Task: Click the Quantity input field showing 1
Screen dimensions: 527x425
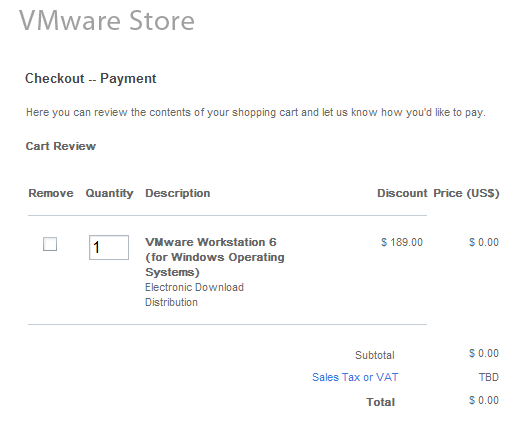Action: click(x=109, y=247)
